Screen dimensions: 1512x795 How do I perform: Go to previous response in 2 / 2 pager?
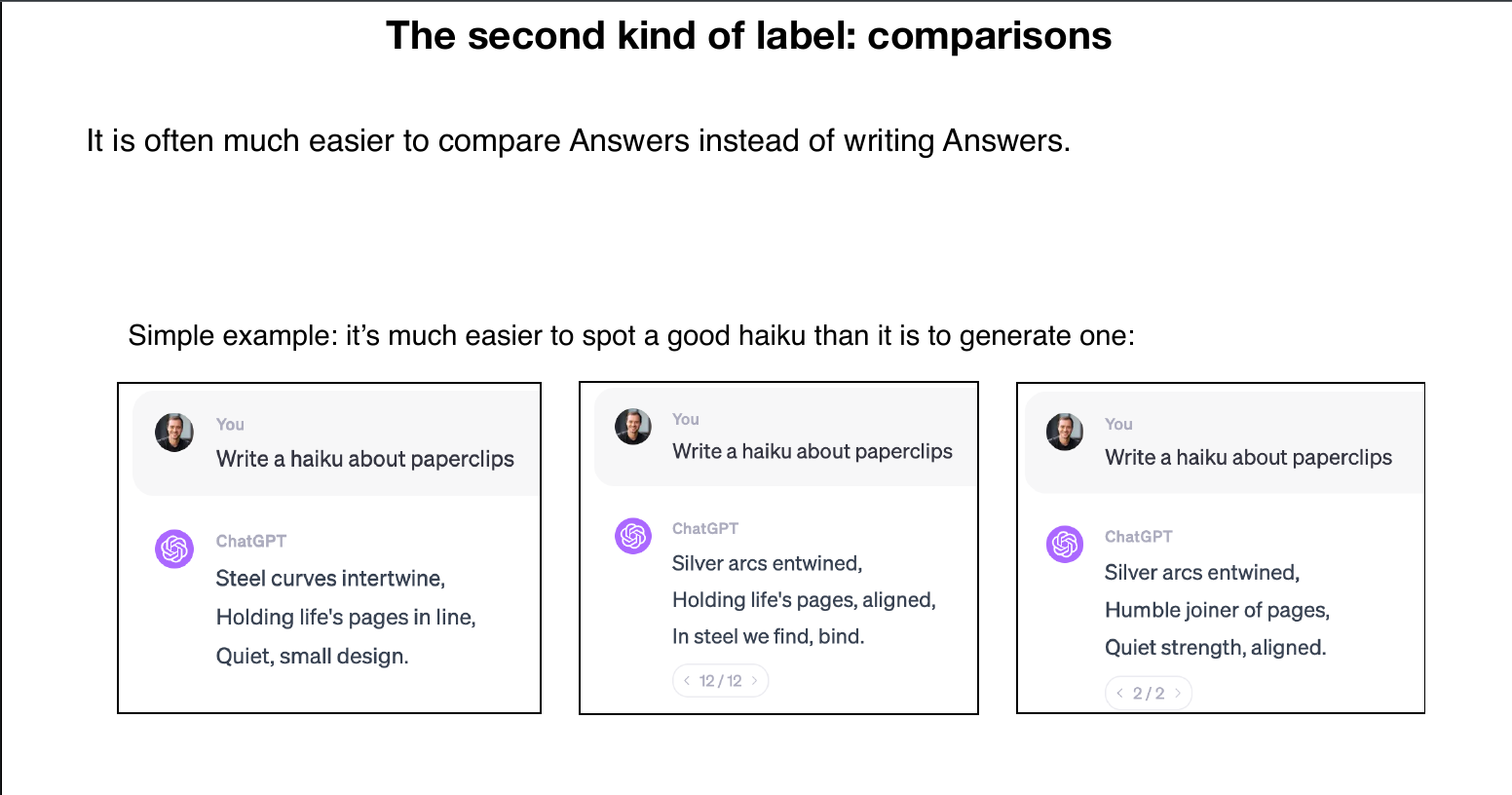[x=1119, y=694]
